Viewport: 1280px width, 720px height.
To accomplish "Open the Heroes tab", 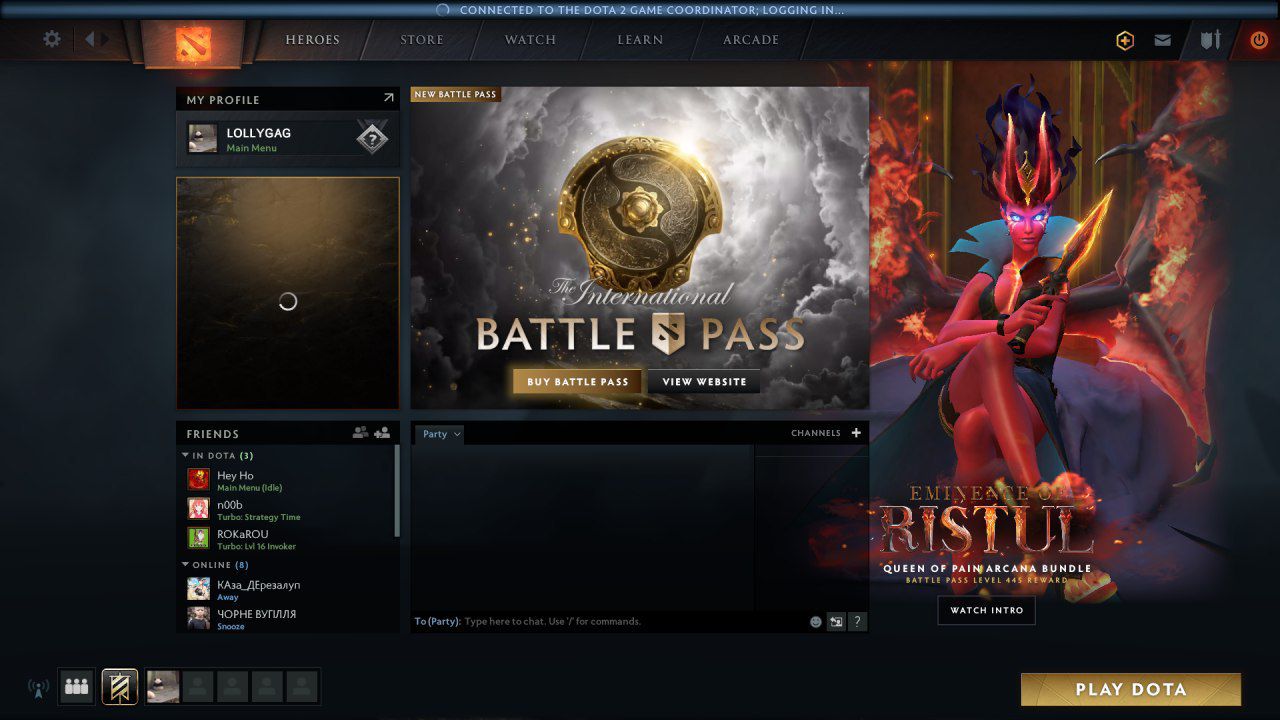I will point(312,40).
